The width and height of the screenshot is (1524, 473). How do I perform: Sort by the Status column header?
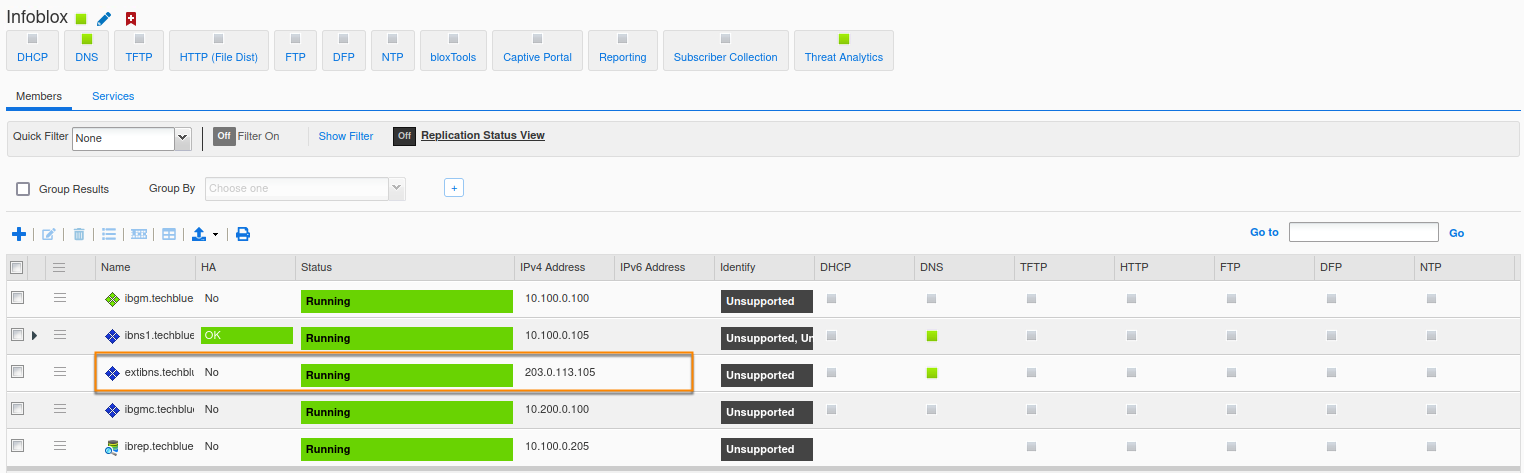pyautogui.click(x=405, y=267)
